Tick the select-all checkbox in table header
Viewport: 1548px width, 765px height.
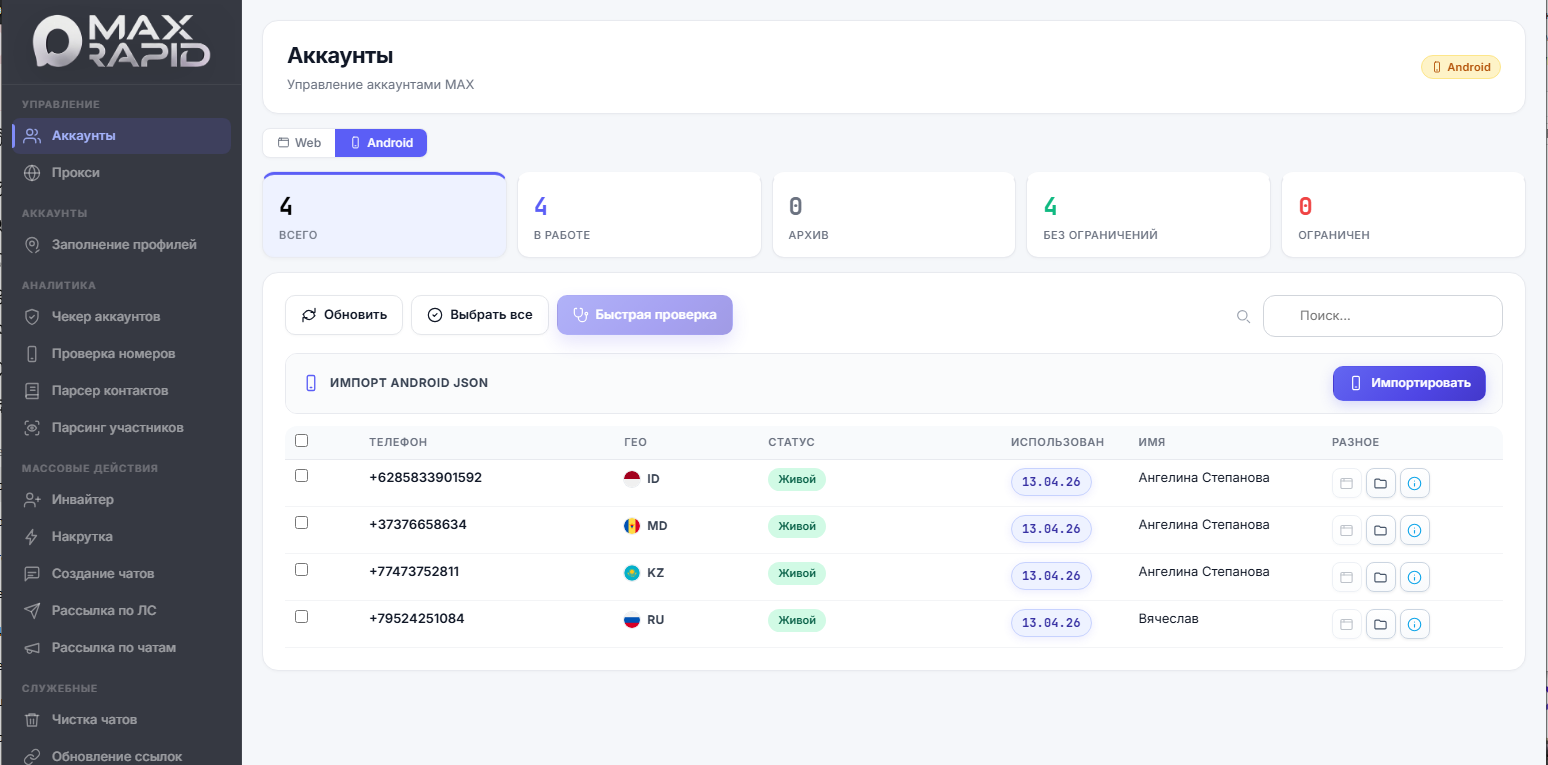coord(302,441)
